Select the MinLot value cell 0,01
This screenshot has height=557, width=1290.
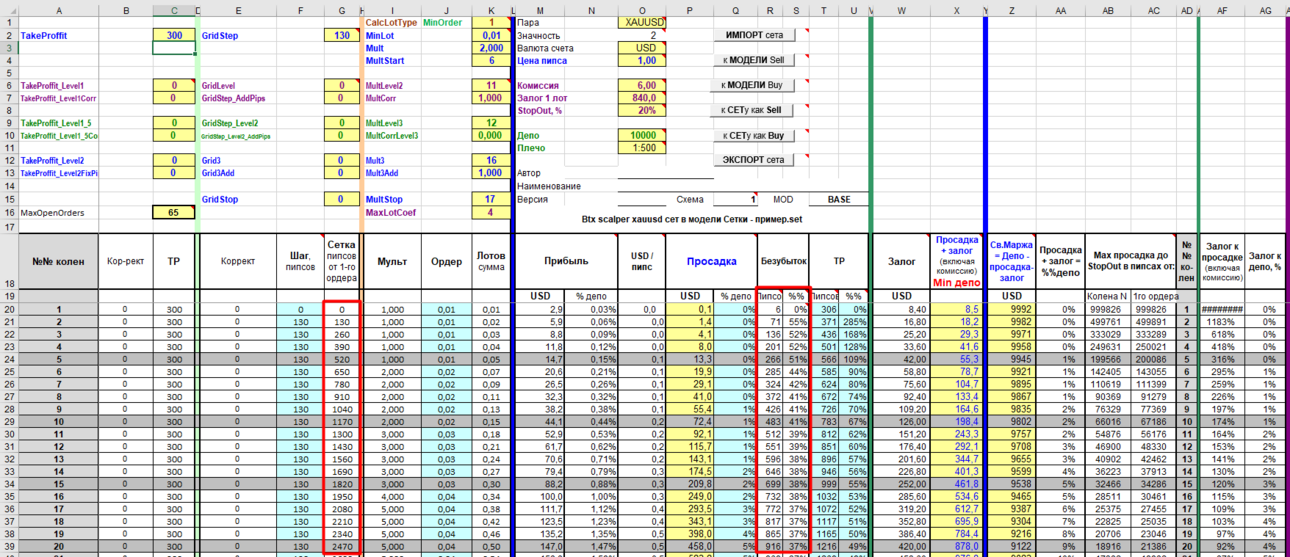pyautogui.click(x=490, y=35)
